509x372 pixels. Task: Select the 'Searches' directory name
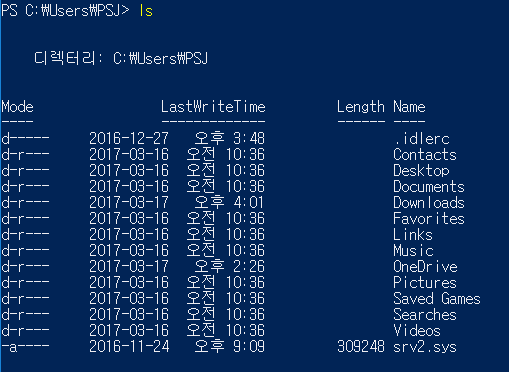[x=425, y=315]
